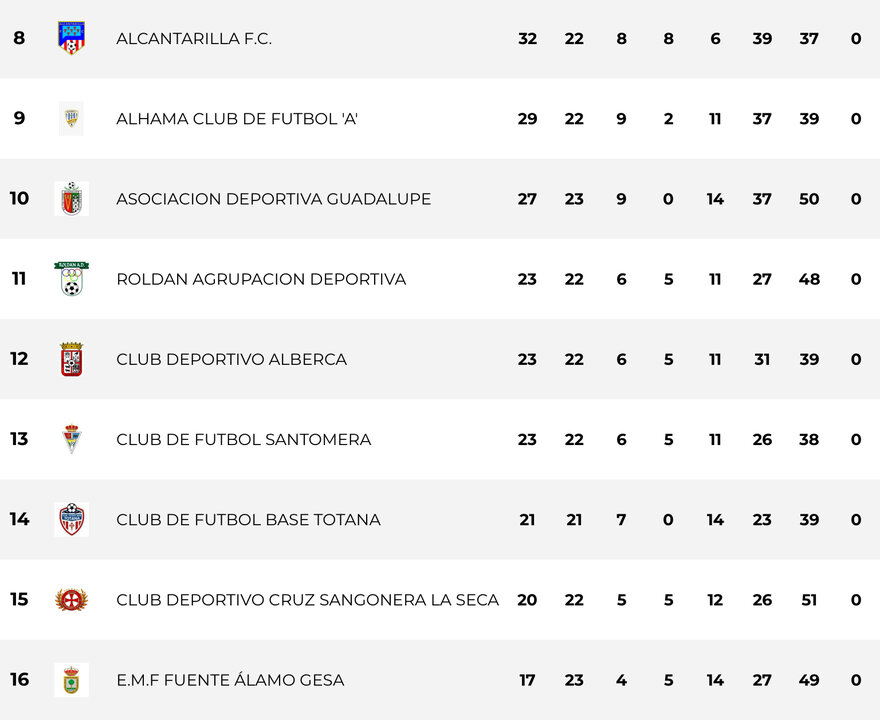
Task: Click the Cruz Sangonera La Seca crest
Action: (71, 599)
